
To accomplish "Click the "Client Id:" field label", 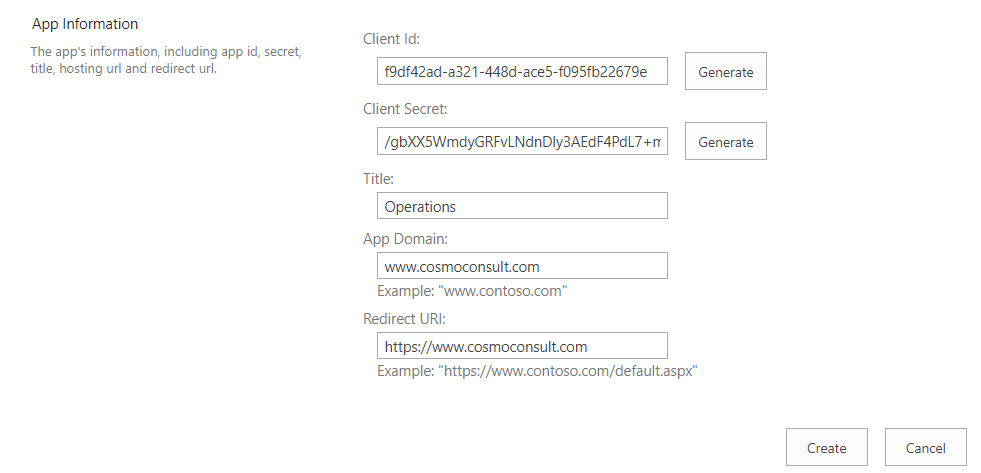I will [x=391, y=39].
